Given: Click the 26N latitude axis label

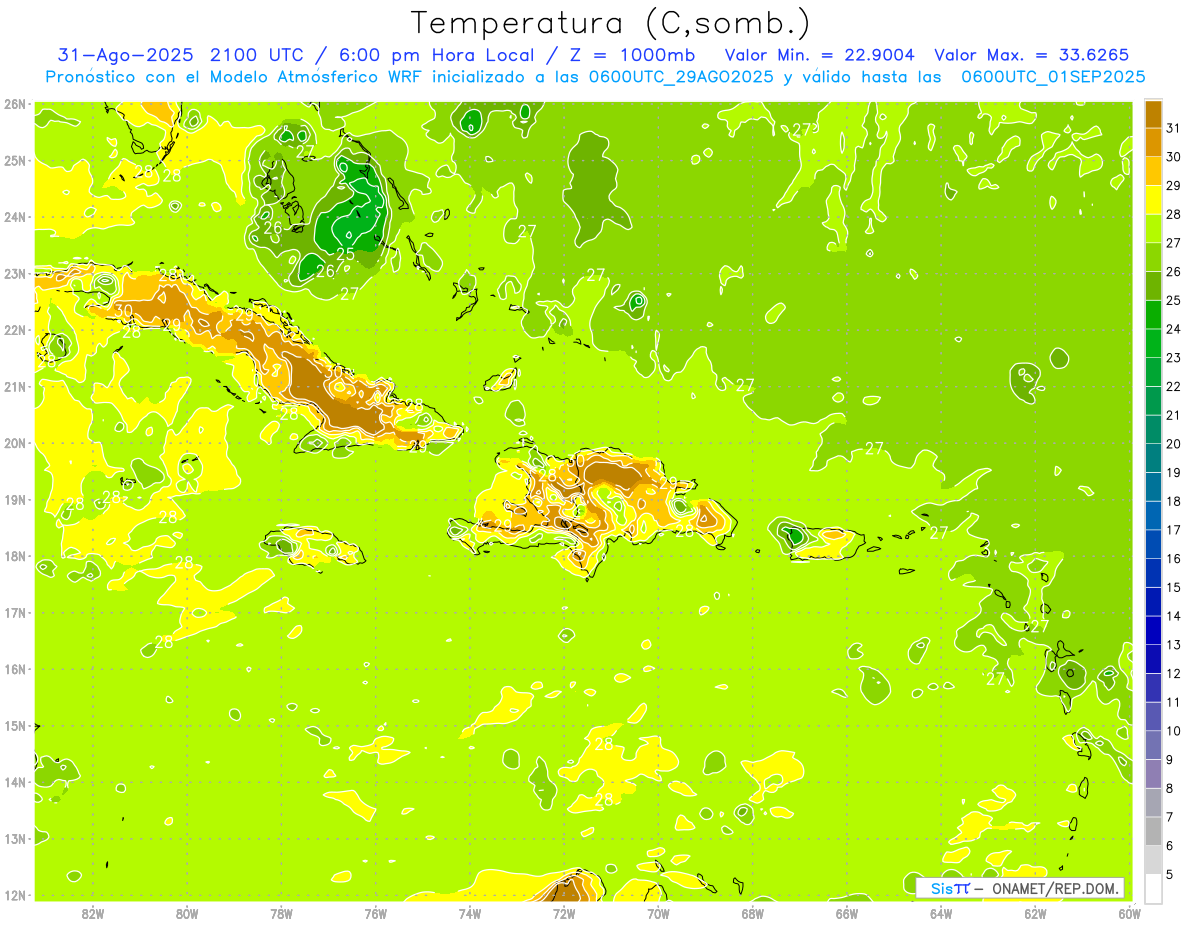Looking at the screenshot, I should click(15, 104).
